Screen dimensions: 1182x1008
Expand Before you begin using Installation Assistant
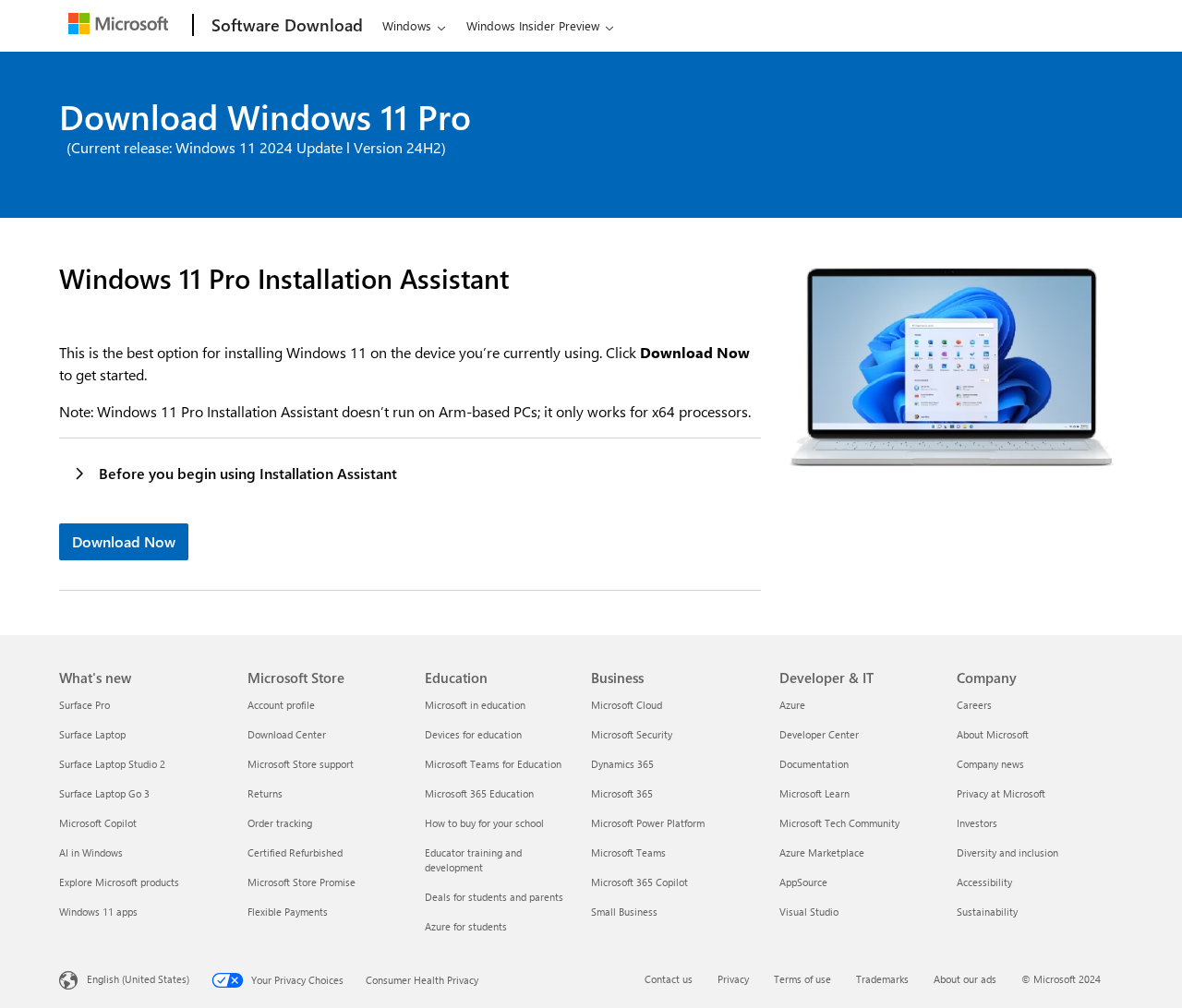click(x=247, y=474)
